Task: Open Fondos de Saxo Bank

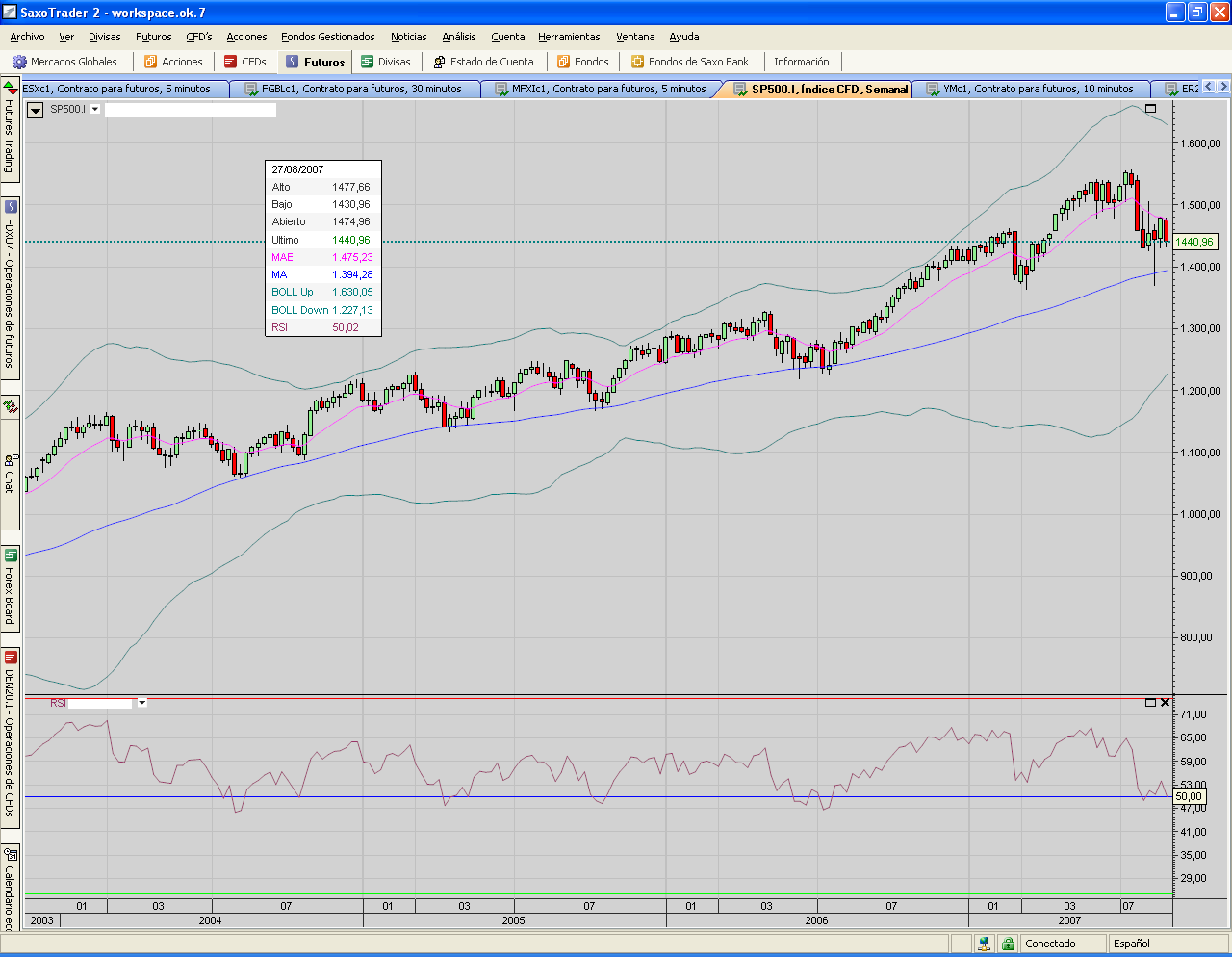Action: point(689,62)
